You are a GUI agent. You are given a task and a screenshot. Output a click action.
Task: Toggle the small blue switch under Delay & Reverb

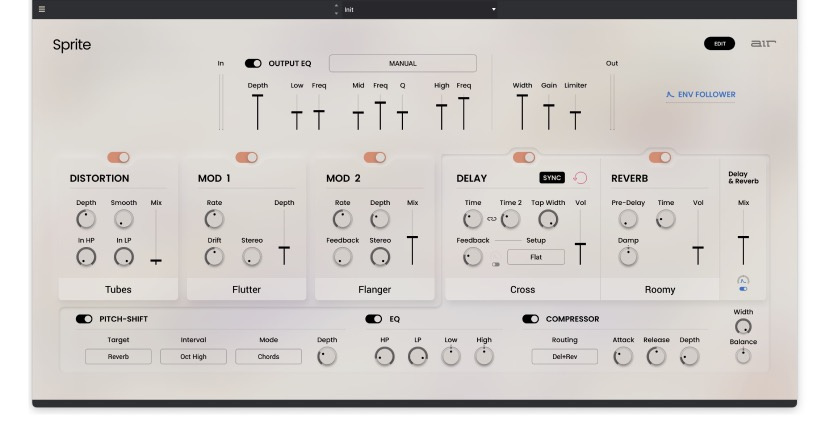[743, 289]
